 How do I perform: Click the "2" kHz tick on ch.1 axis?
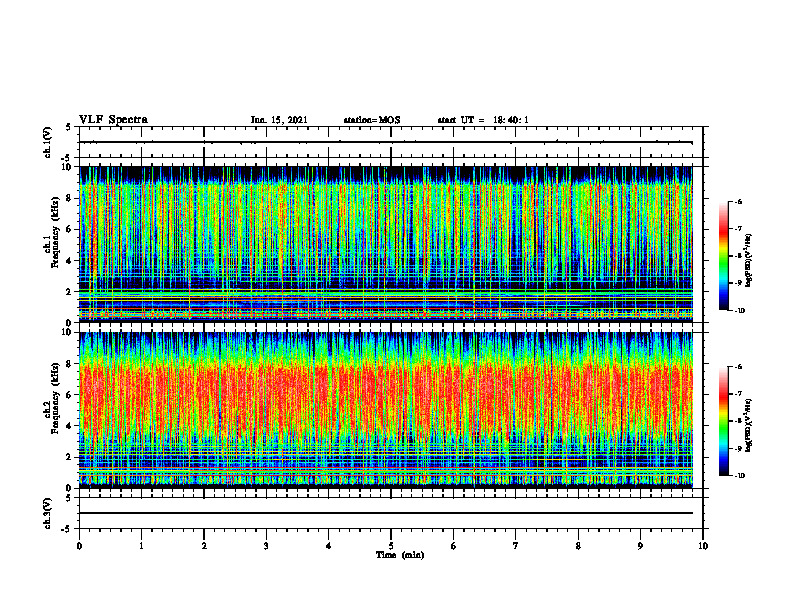[x=70, y=292]
